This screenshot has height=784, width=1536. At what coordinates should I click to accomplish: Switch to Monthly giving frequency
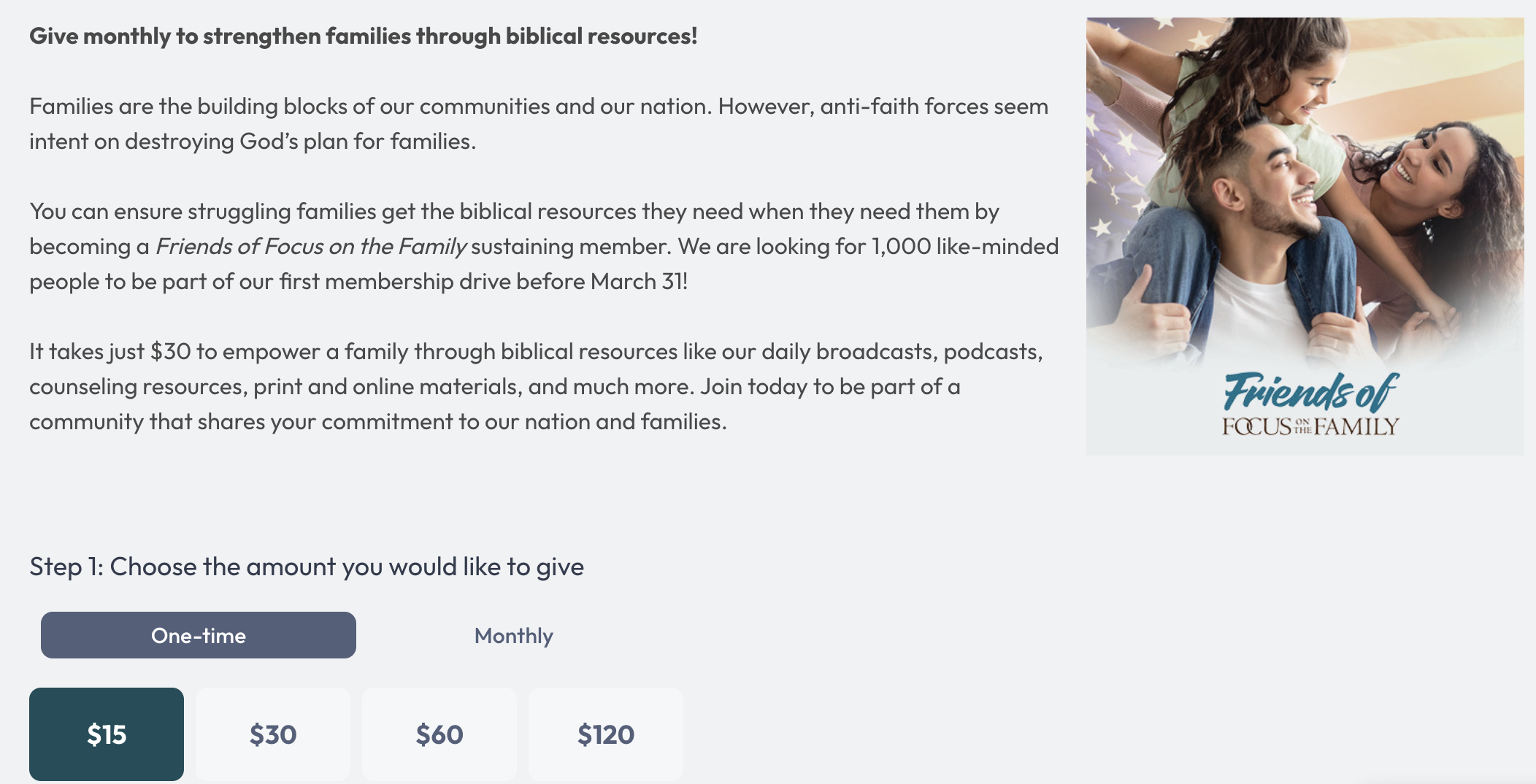(513, 635)
